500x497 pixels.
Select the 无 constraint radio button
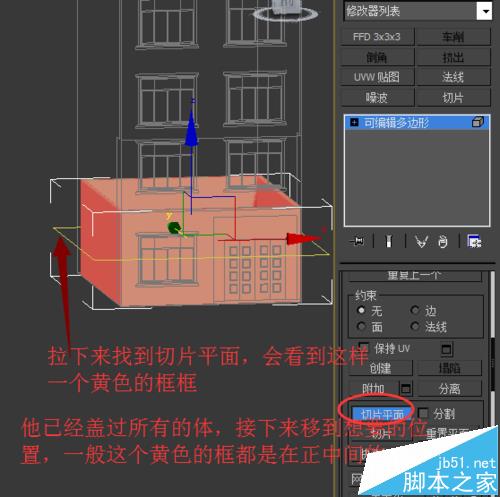click(361, 310)
